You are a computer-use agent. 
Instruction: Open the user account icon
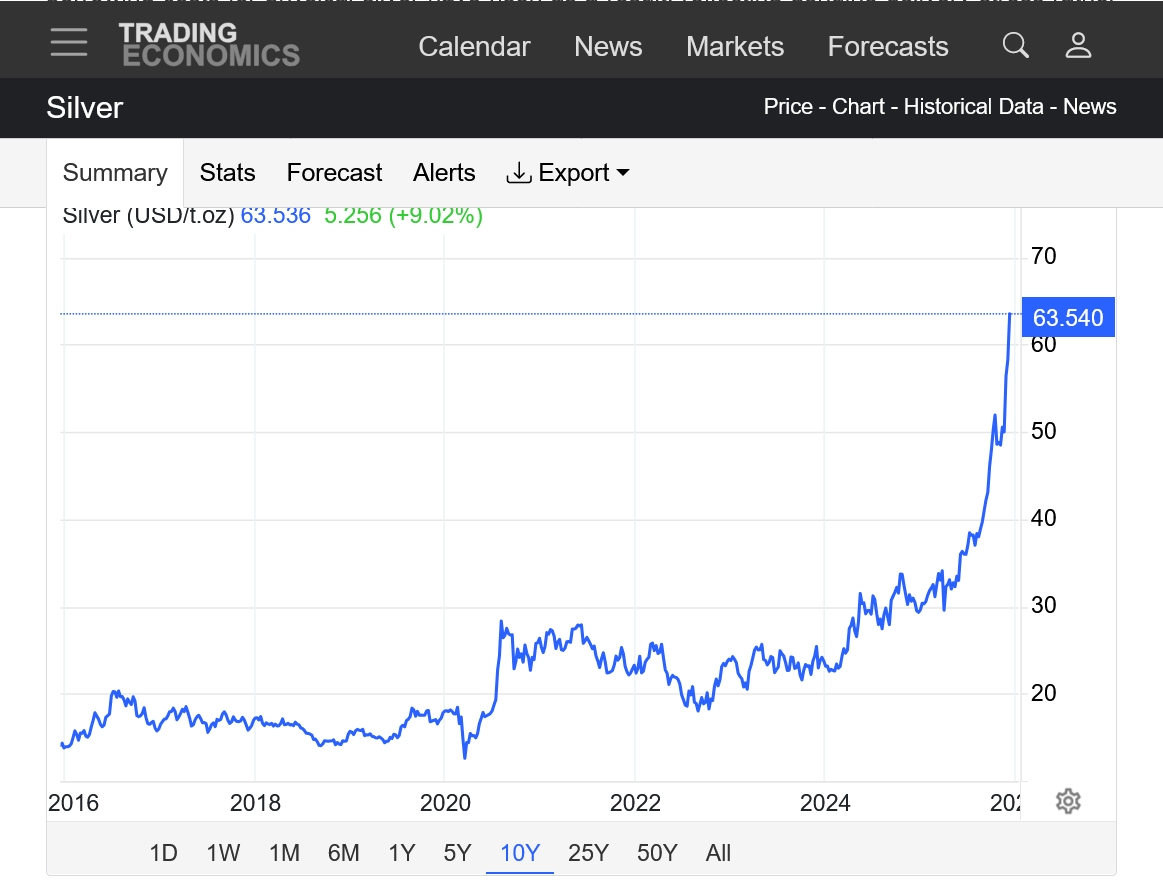point(1078,45)
